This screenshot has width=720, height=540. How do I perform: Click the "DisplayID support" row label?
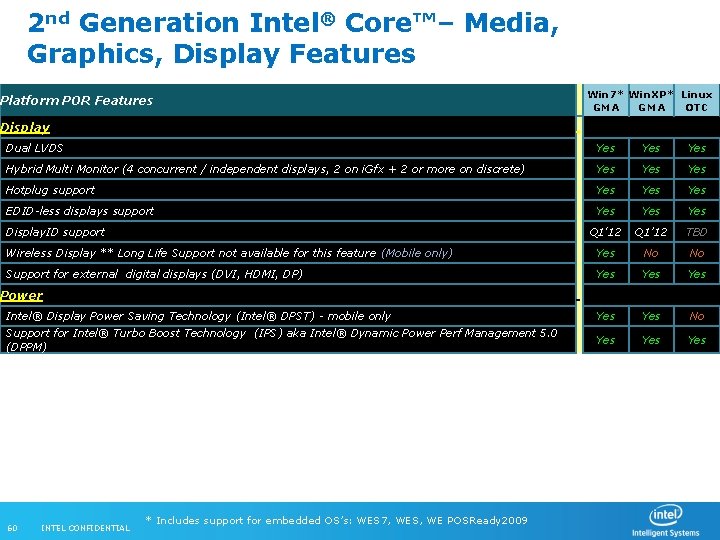pyautogui.click(x=55, y=232)
